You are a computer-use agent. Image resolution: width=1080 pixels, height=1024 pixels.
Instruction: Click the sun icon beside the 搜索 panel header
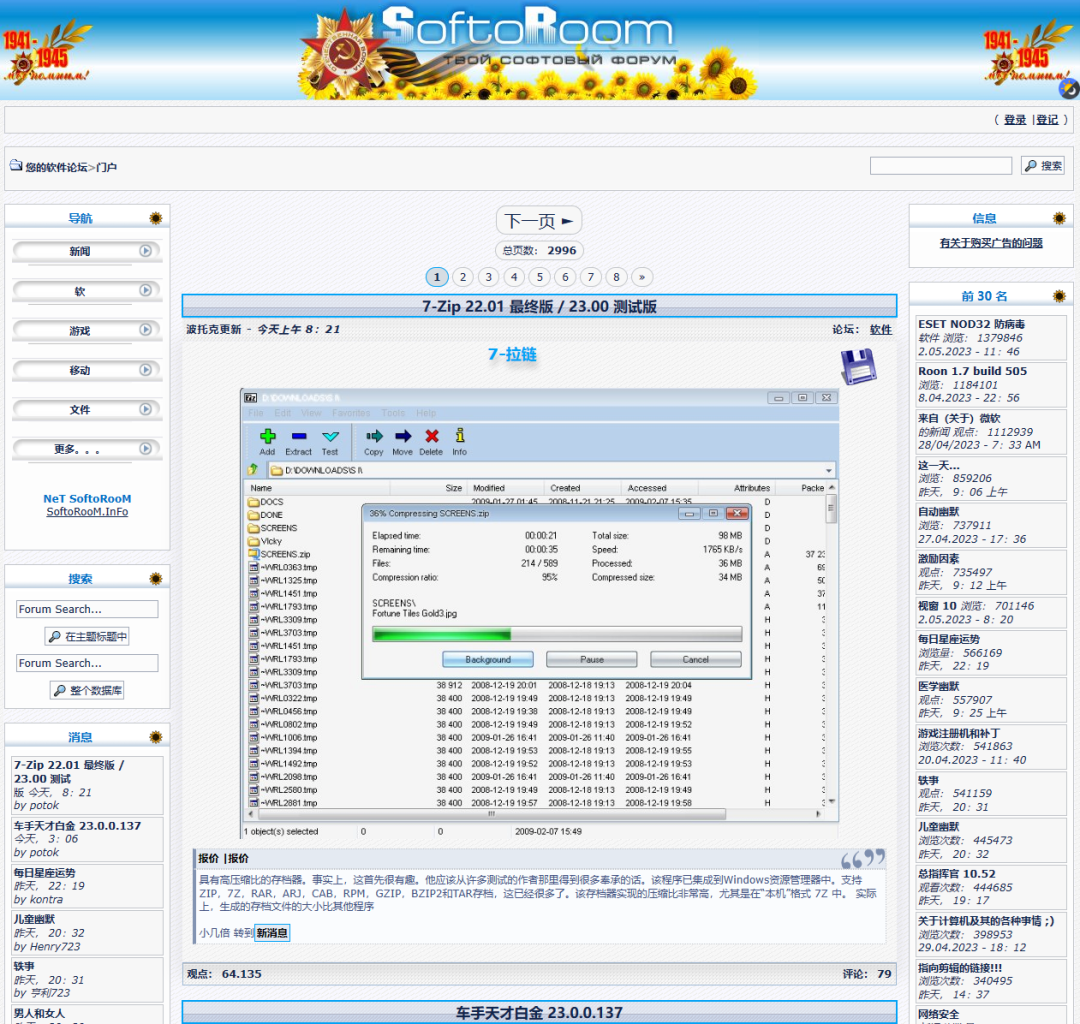pyautogui.click(x=156, y=578)
